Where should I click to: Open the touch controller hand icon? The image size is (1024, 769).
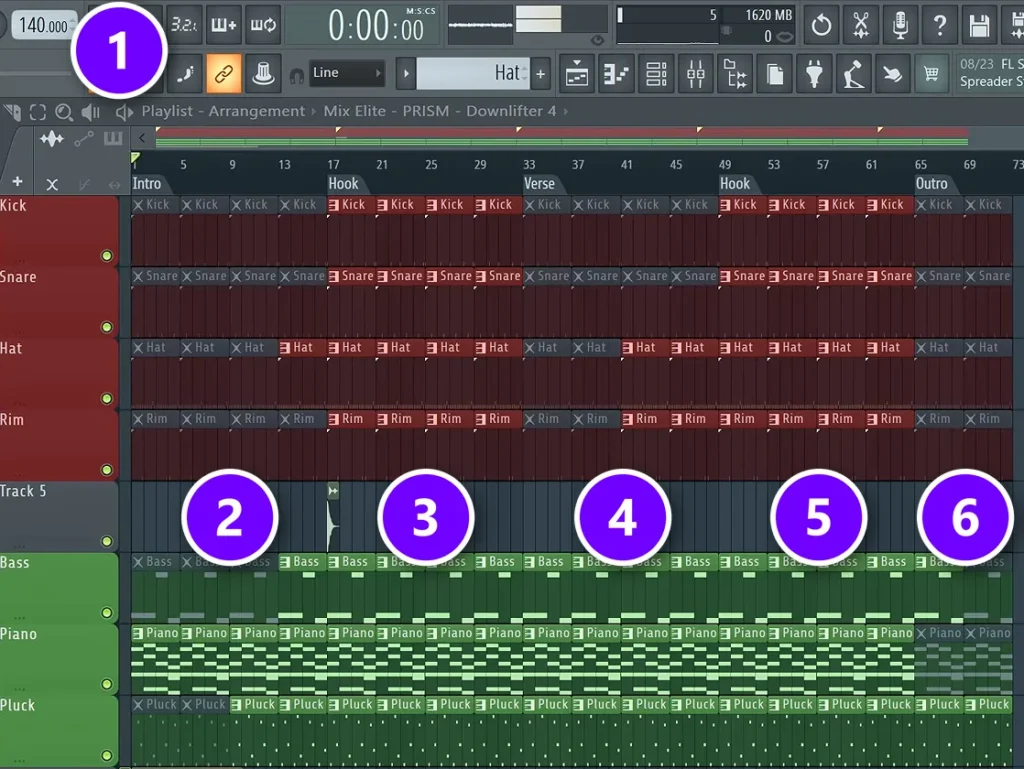tap(892, 74)
